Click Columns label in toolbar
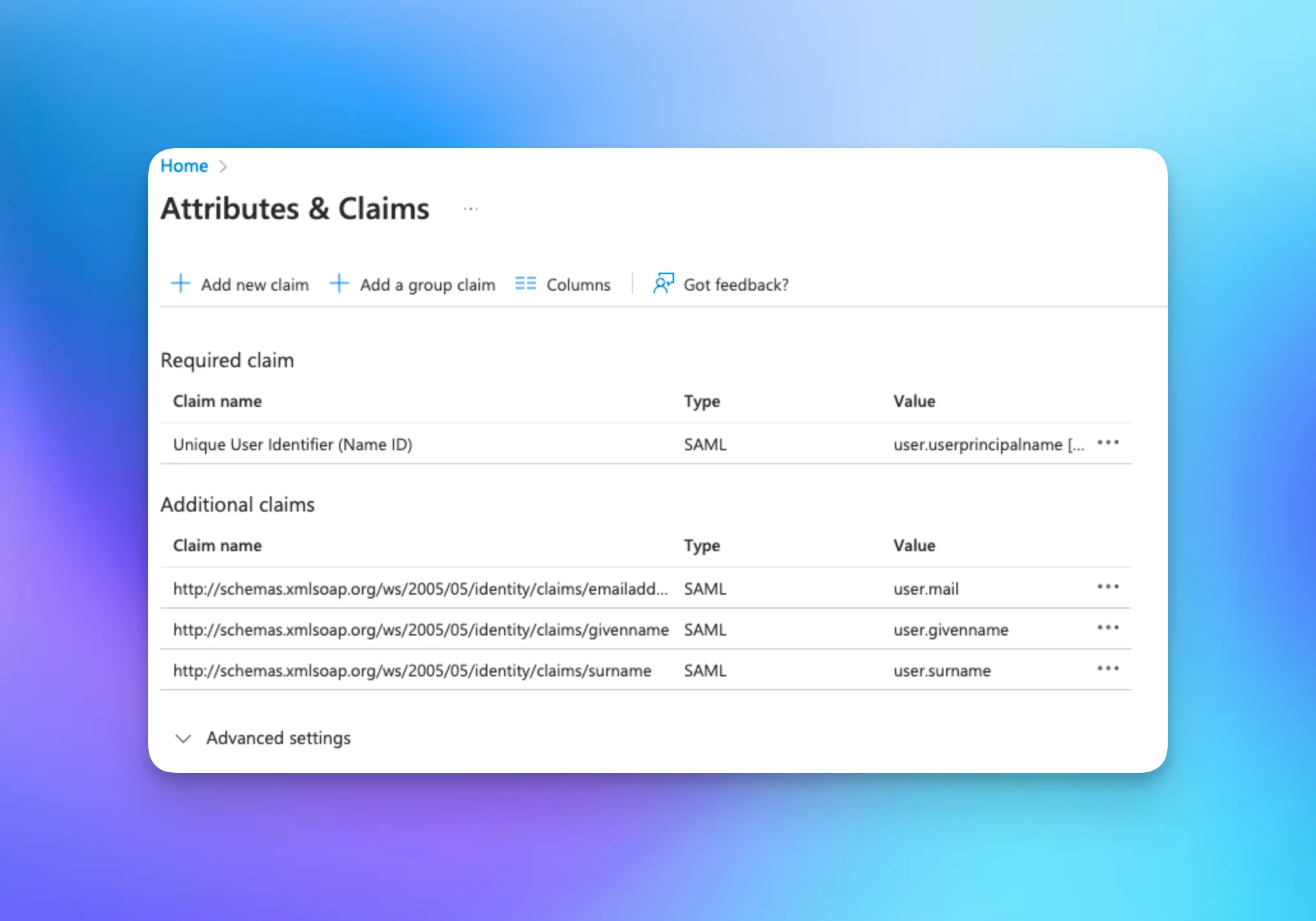This screenshot has width=1316, height=921. point(579,285)
